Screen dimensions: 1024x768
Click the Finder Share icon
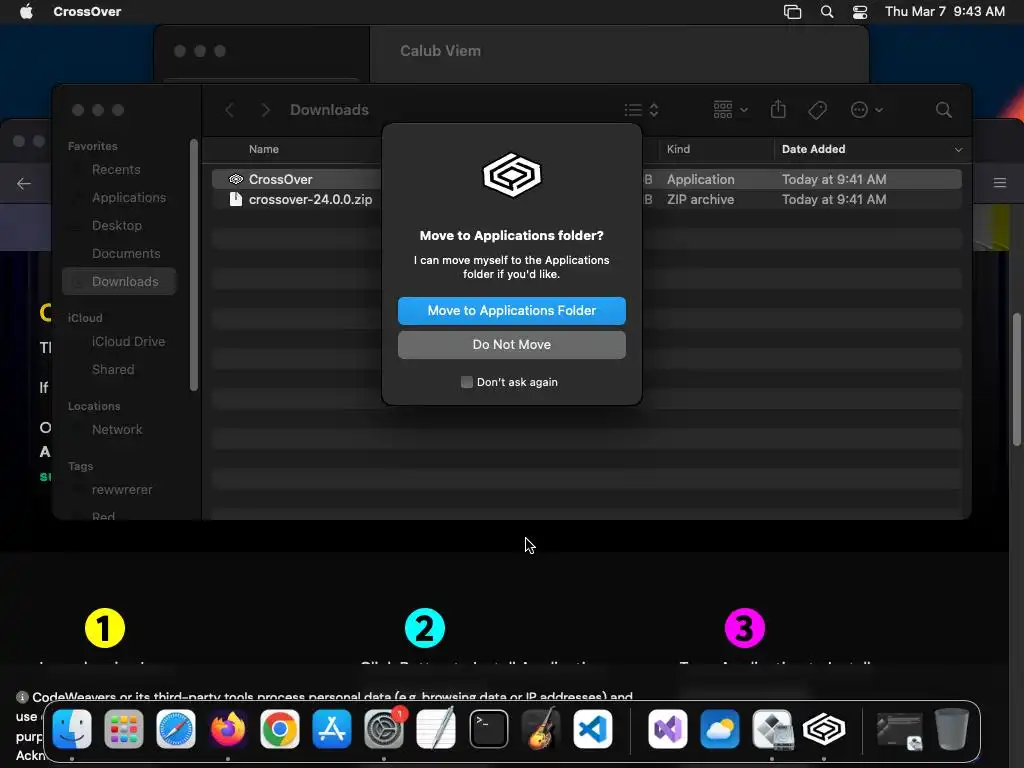[778, 109]
